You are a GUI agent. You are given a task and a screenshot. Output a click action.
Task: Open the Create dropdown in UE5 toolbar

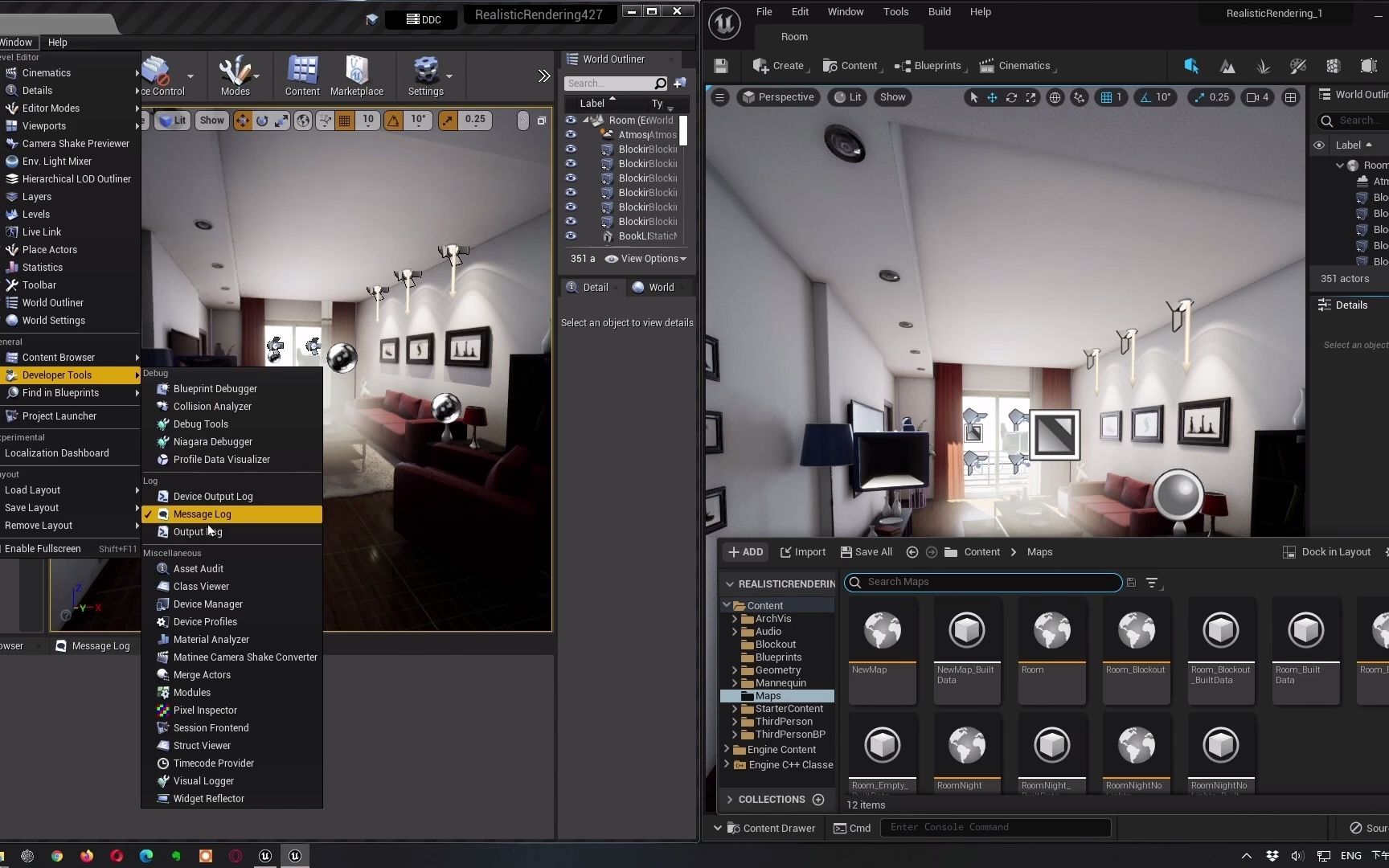[x=780, y=66]
